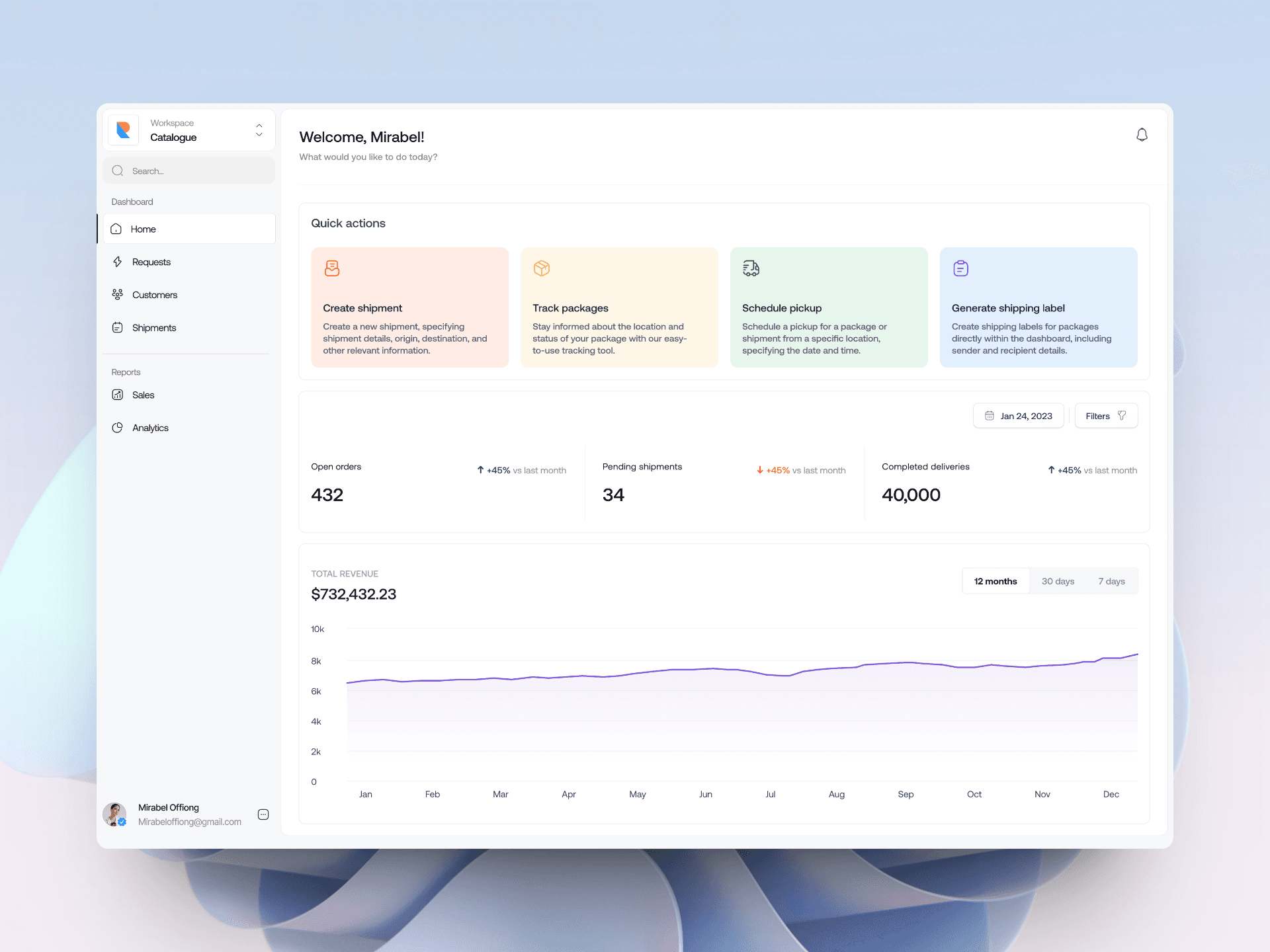Open the Track packages quick action
This screenshot has height=952, width=1270.
click(619, 307)
